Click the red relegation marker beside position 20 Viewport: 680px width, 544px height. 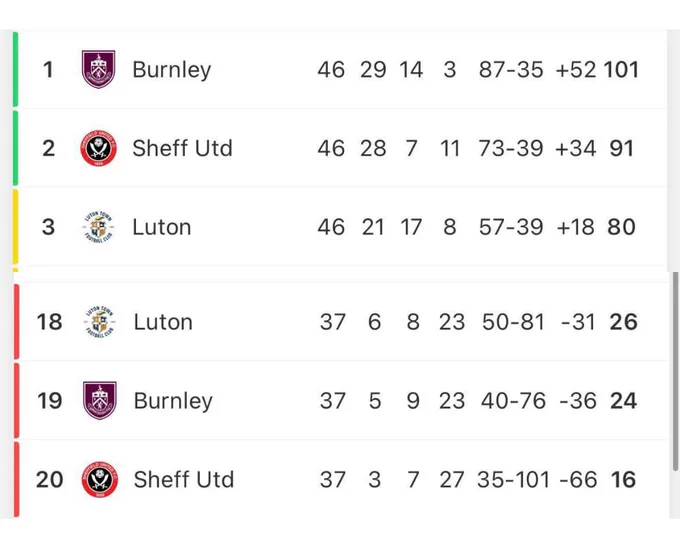coord(16,479)
